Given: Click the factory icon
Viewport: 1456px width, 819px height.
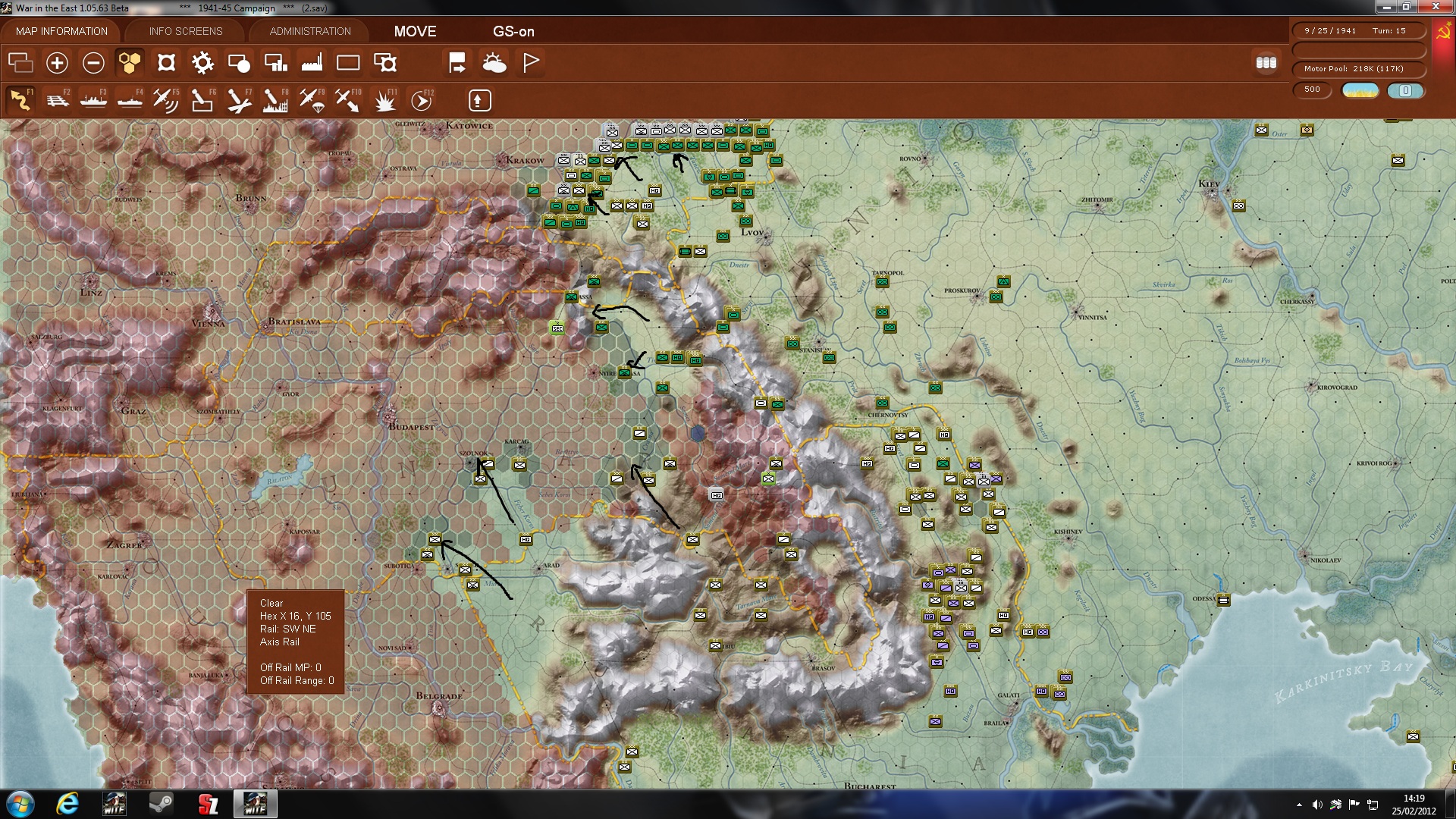Looking at the screenshot, I should (x=312, y=63).
